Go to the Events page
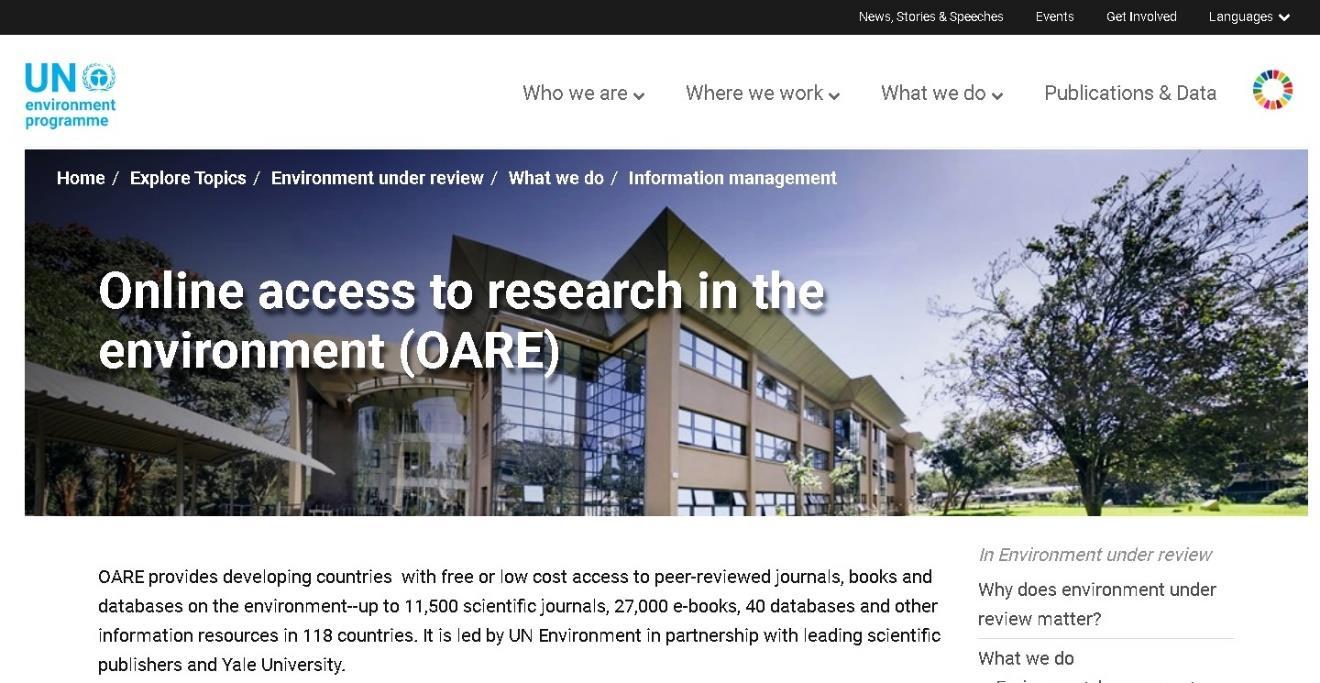 (x=1054, y=17)
